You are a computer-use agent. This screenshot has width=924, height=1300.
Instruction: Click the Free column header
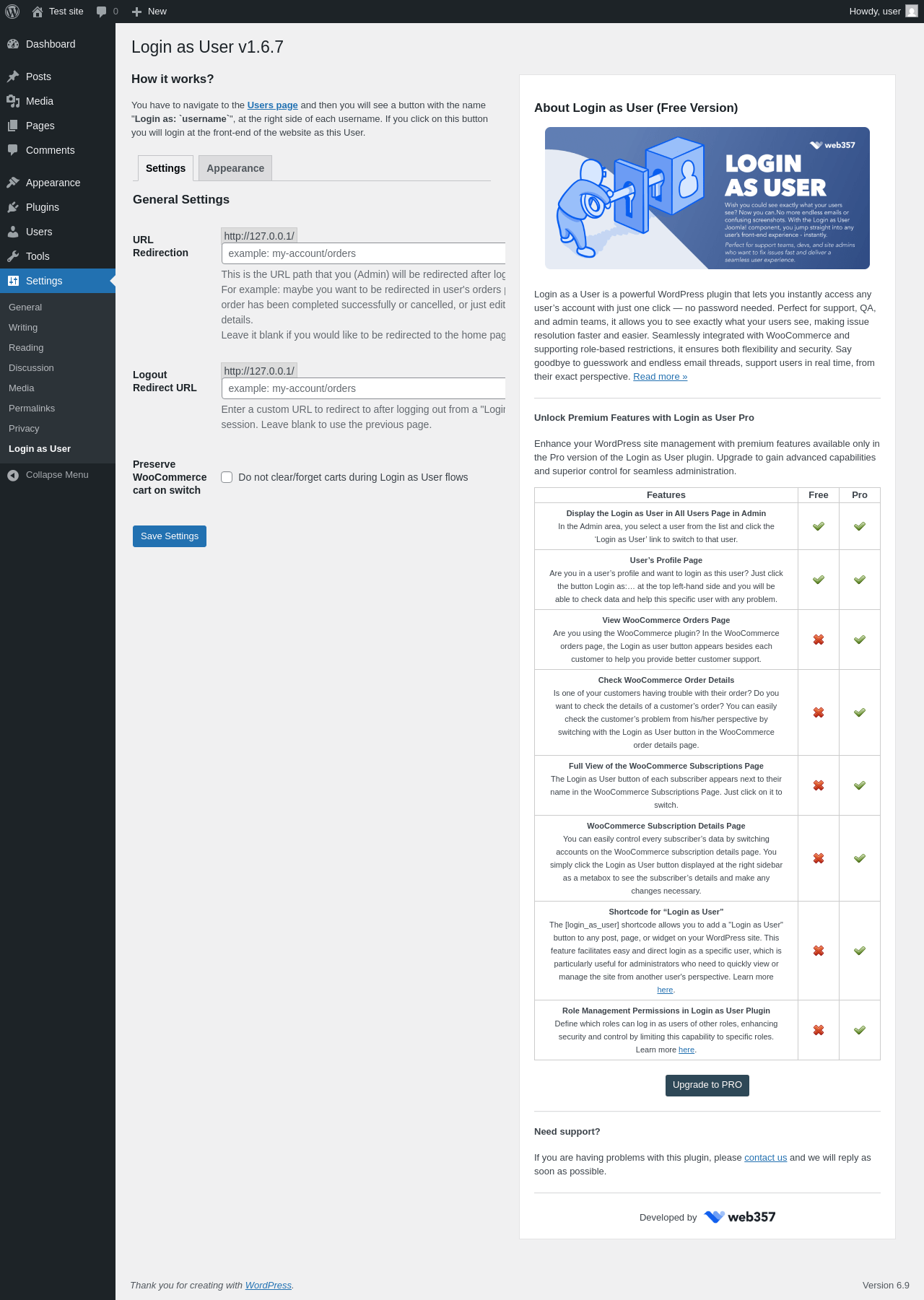click(x=819, y=495)
